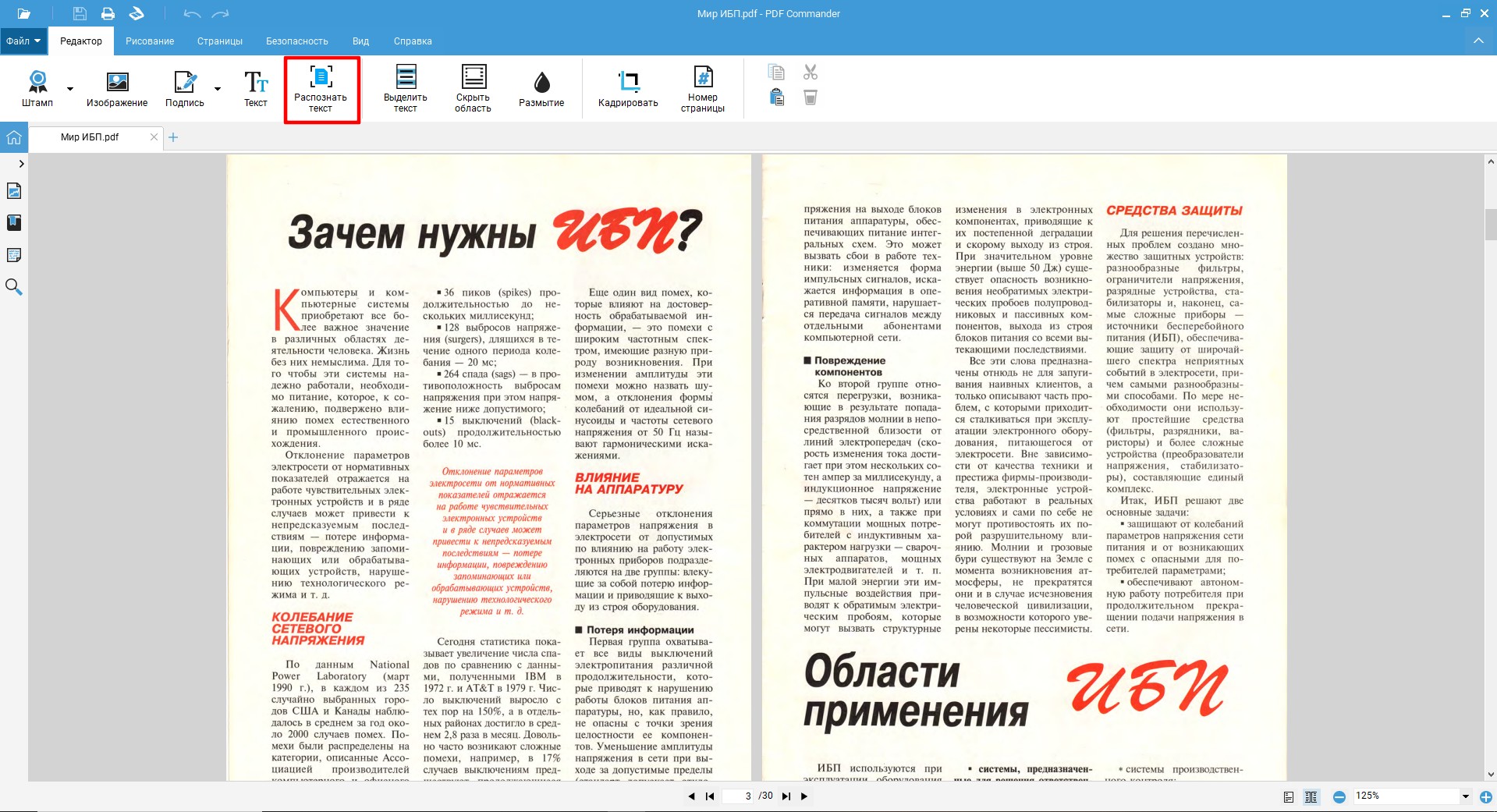
Task: Go to next page arrow
Action: (804, 796)
